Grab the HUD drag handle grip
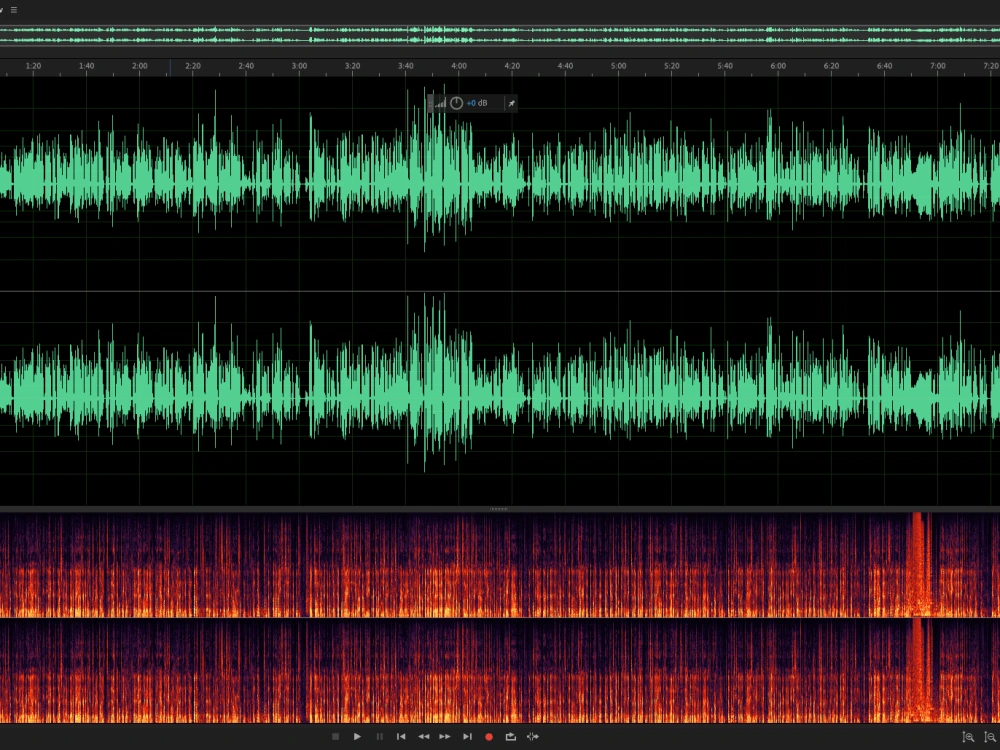 [430, 103]
